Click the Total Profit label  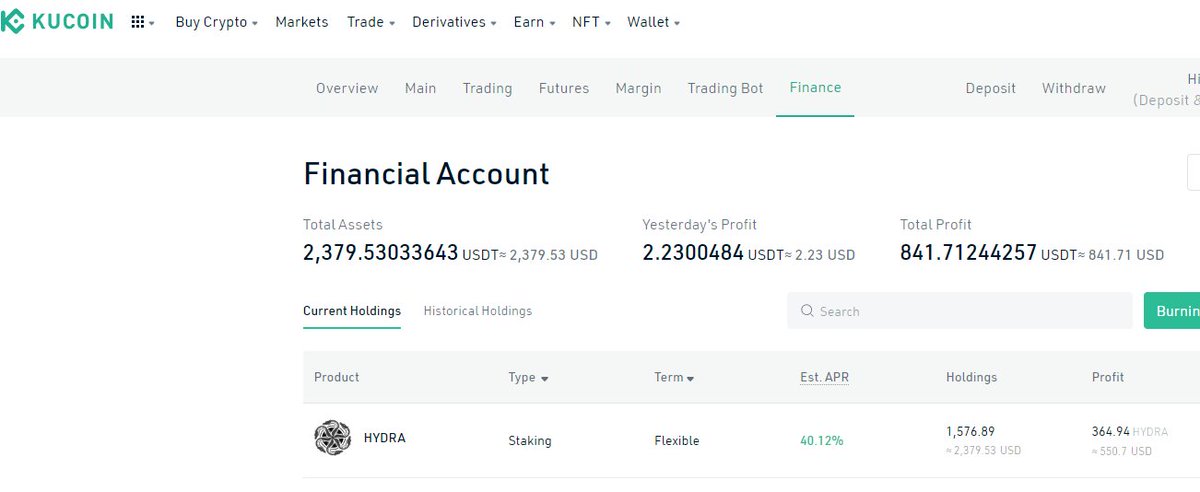point(936,225)
